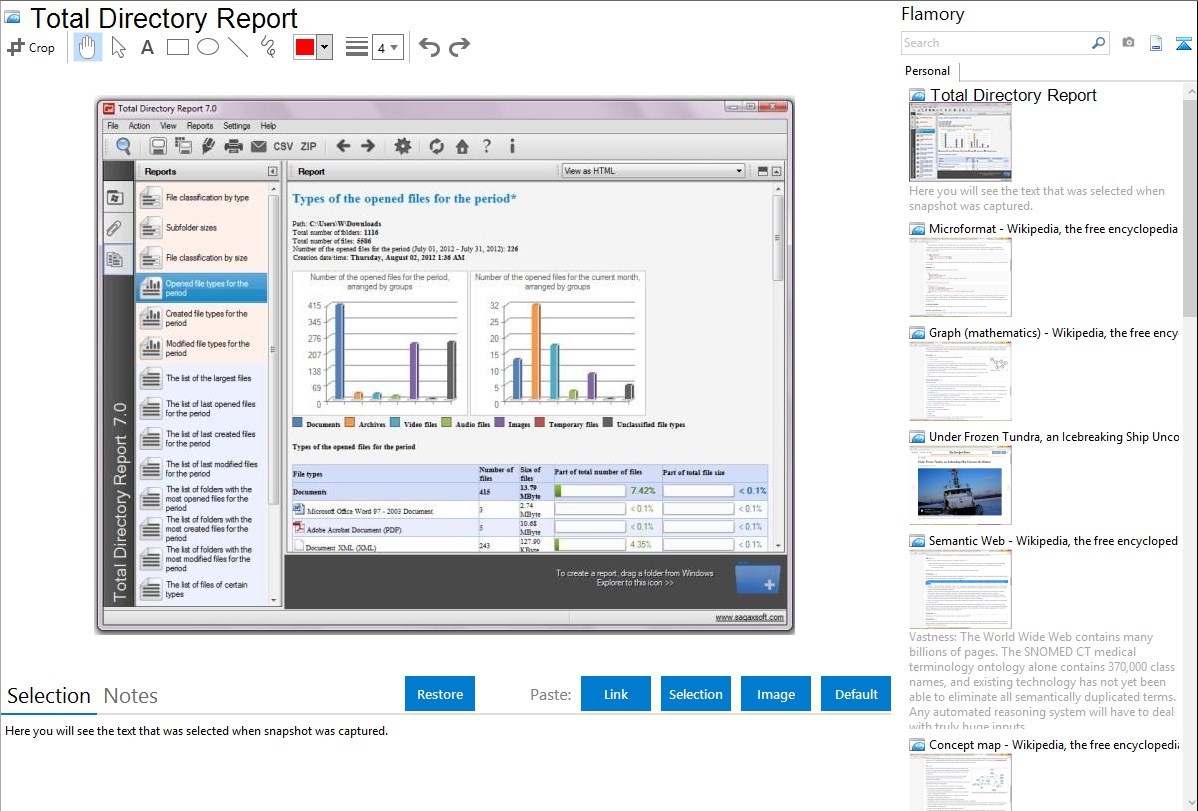Open the color picker dropdown arrow
Screen dimensions: 1198x811
[x=325, y=47]
